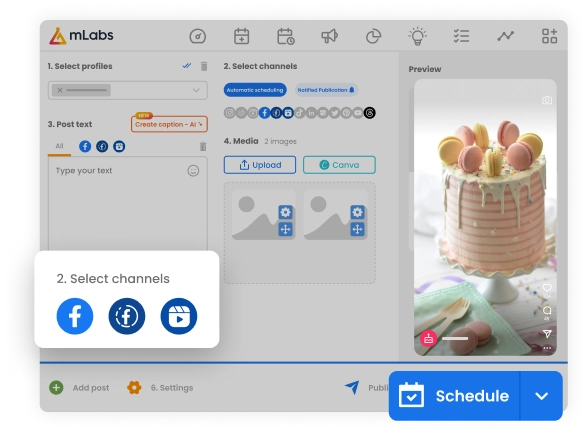Open gear settings on the first media image
588x432 pixels.
(x=285, y=212)
